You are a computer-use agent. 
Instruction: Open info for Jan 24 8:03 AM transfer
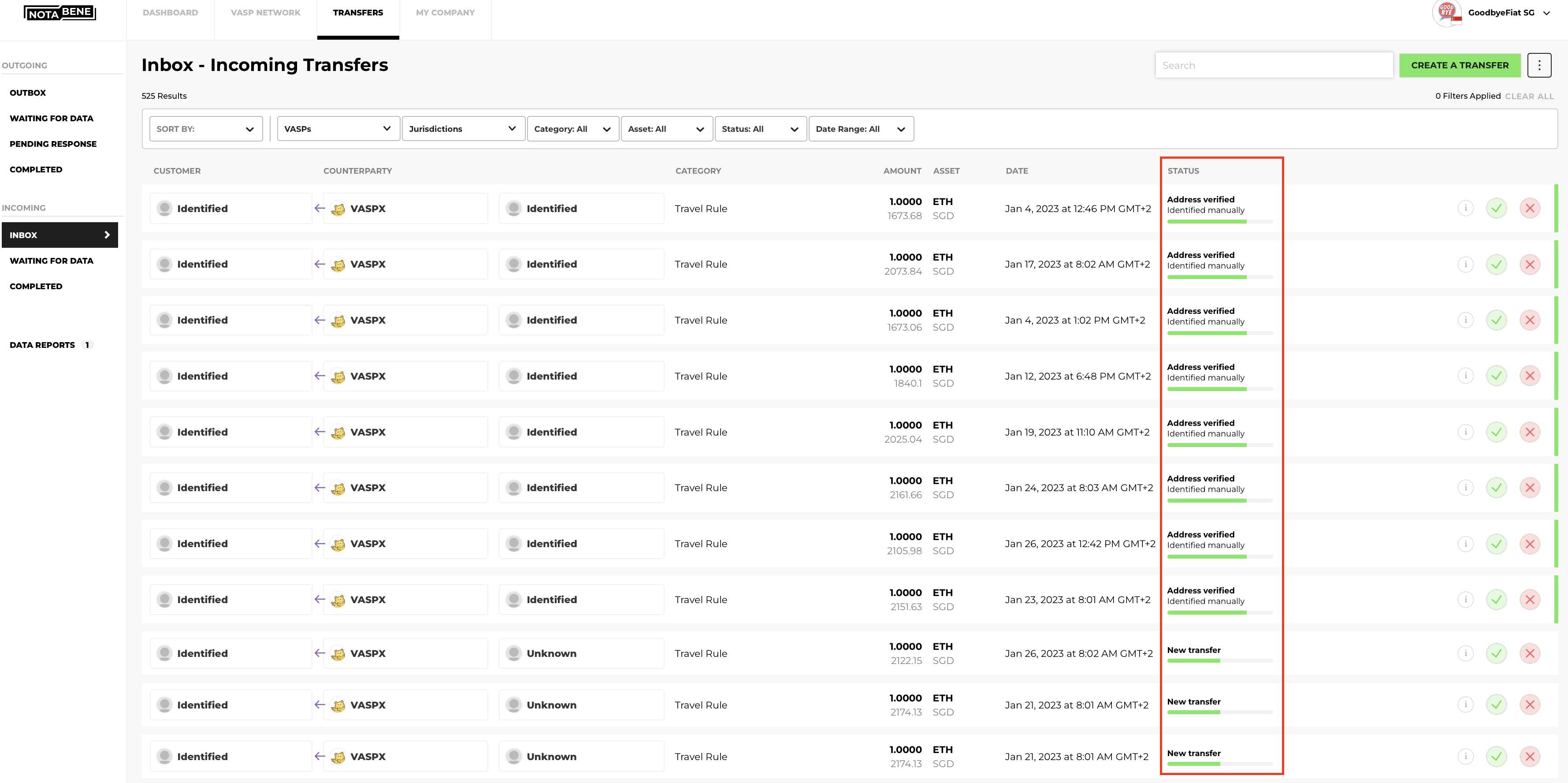[1466, 488]
